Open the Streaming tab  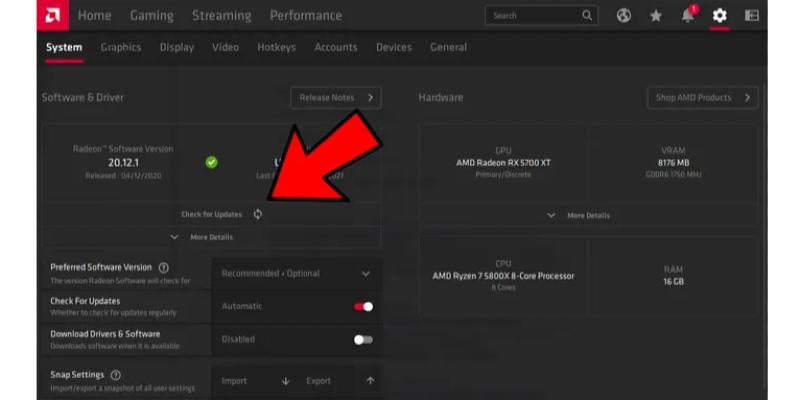(x=221, y=15)
